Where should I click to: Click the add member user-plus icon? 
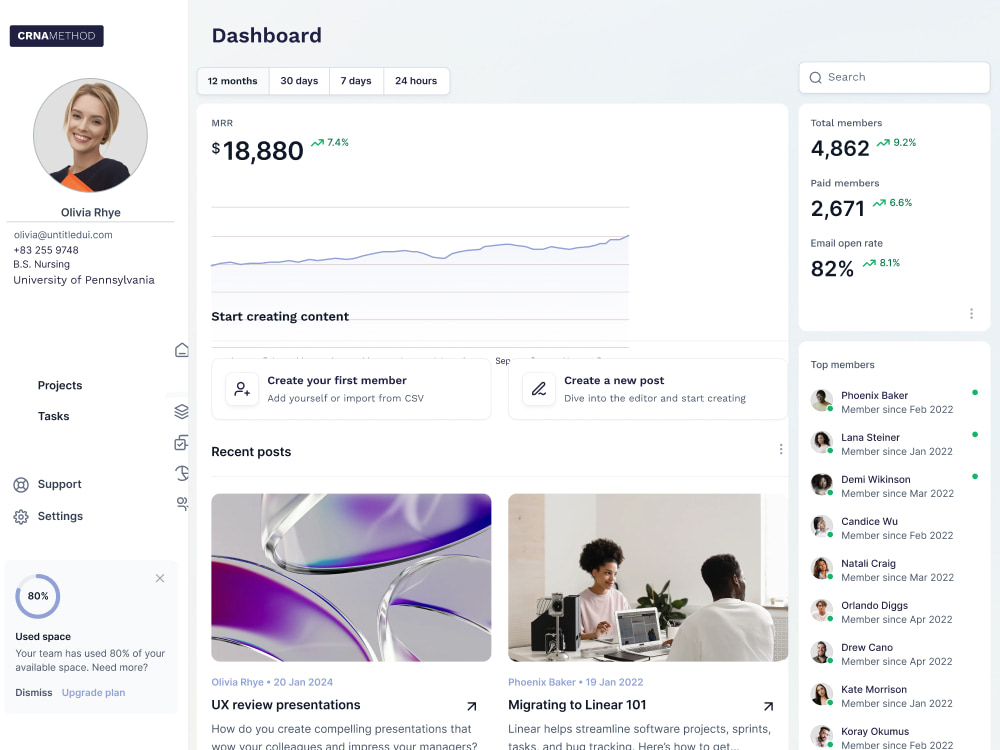(x=242, y=389)
